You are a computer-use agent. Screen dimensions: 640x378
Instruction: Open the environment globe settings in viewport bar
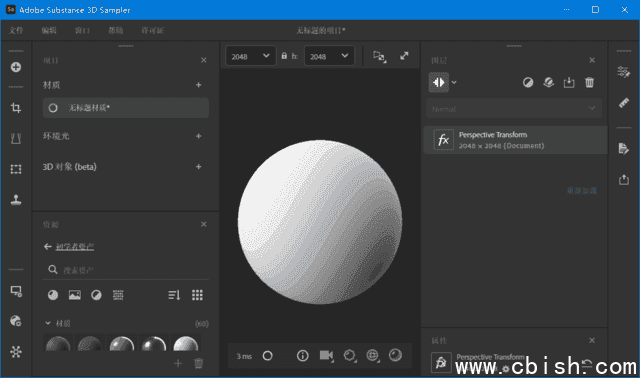[x=373, y=356]
